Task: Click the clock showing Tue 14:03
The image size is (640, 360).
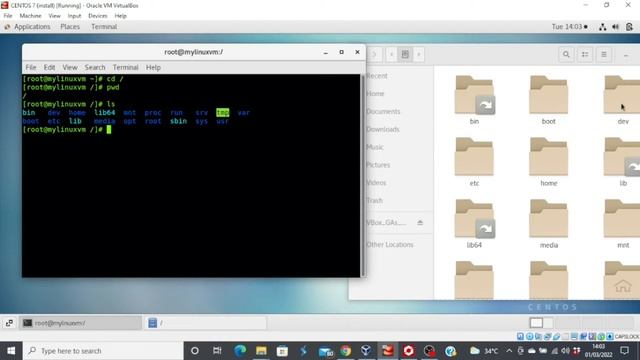Action: 569,27
